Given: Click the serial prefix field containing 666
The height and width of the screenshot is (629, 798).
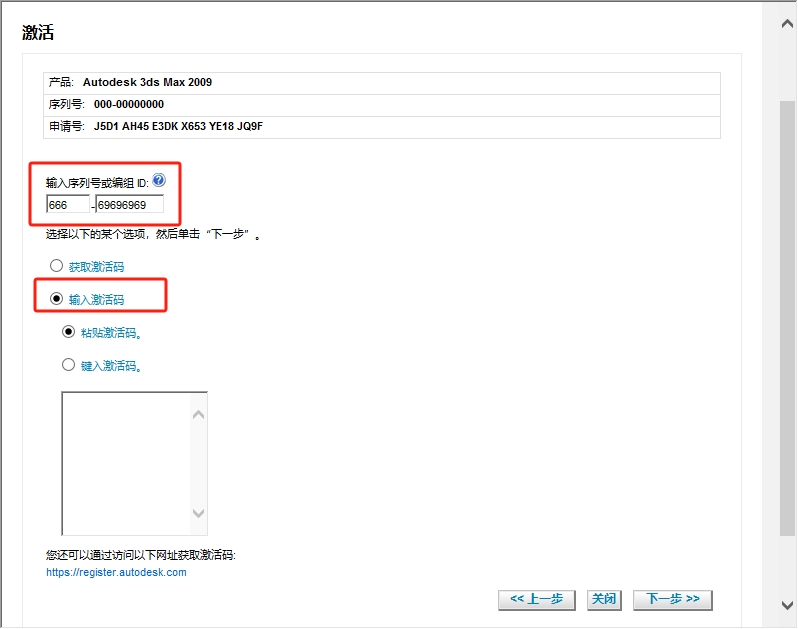Looking at the screenshot, I should click(67, 205).
